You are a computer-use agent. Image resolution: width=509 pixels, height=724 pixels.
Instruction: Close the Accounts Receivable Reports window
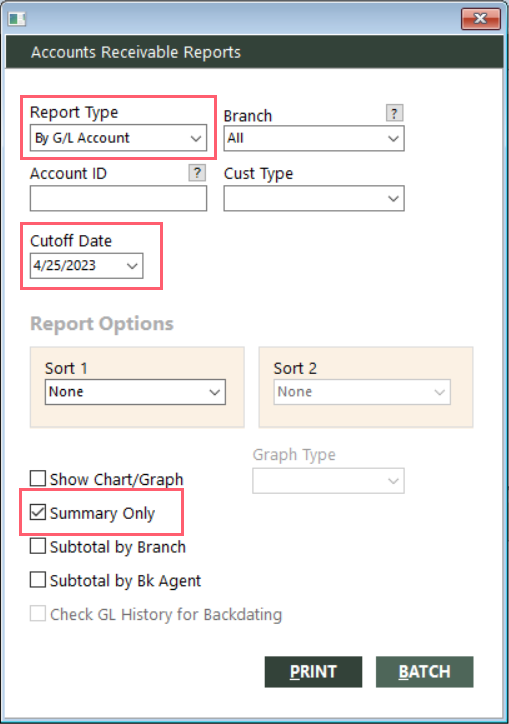coord(480,18)
